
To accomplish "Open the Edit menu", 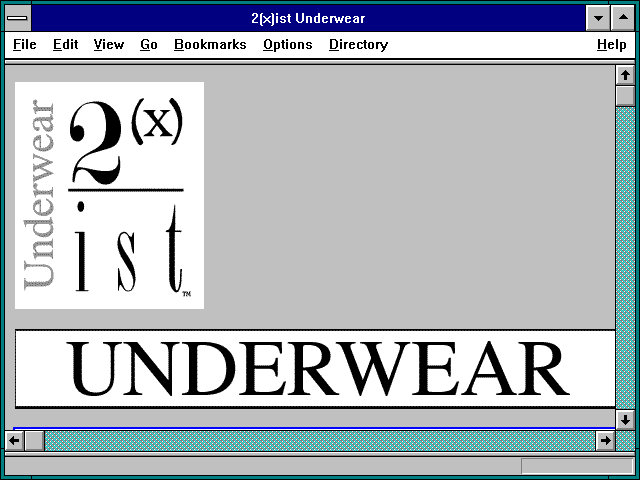I will tap(65, 44).
